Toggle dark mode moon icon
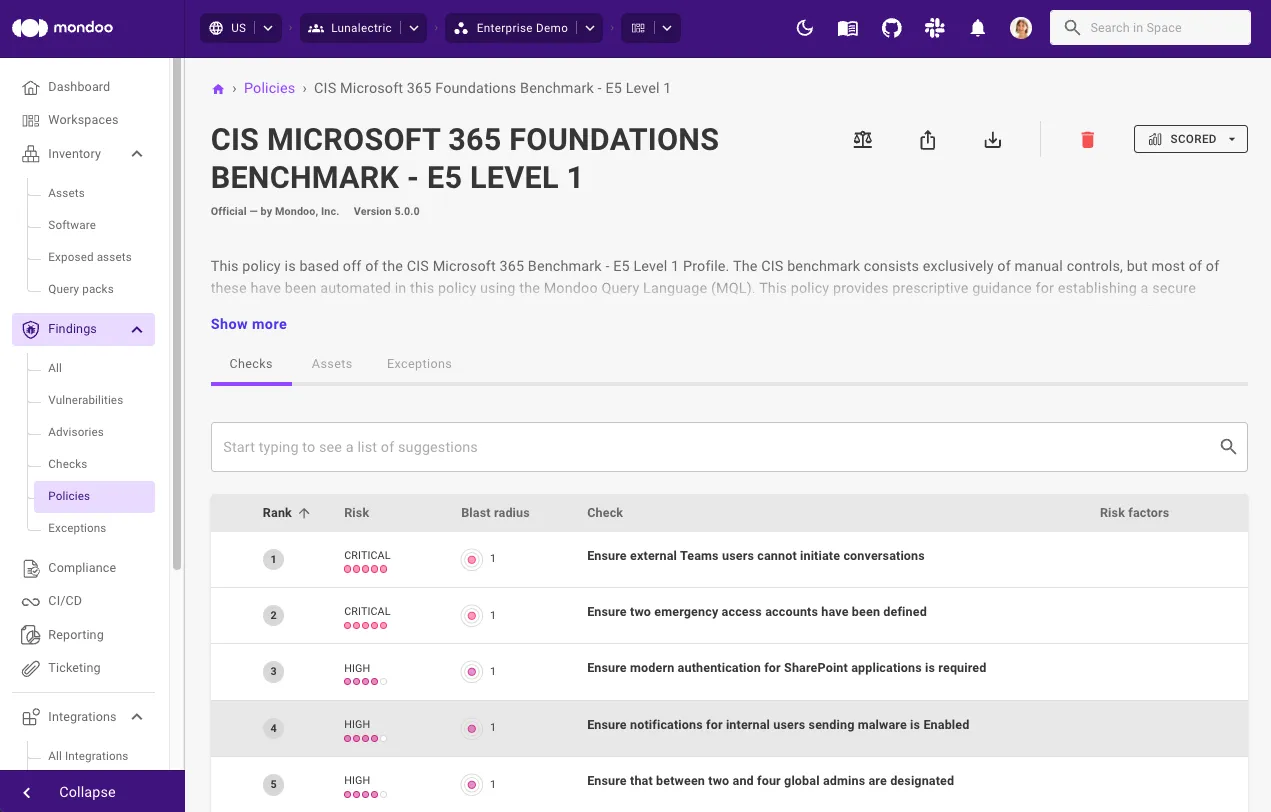The image size is (1271, 812). point(804,28)
